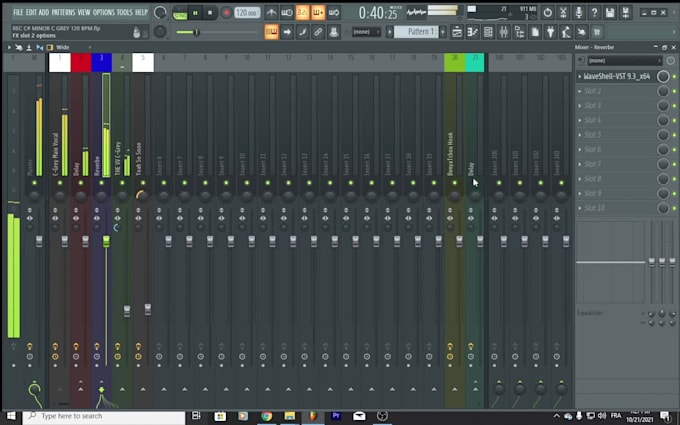Toggle loop recording icon
Image resolution: width=680 pixels, height=425 pixels.
[x=333, y=13]
